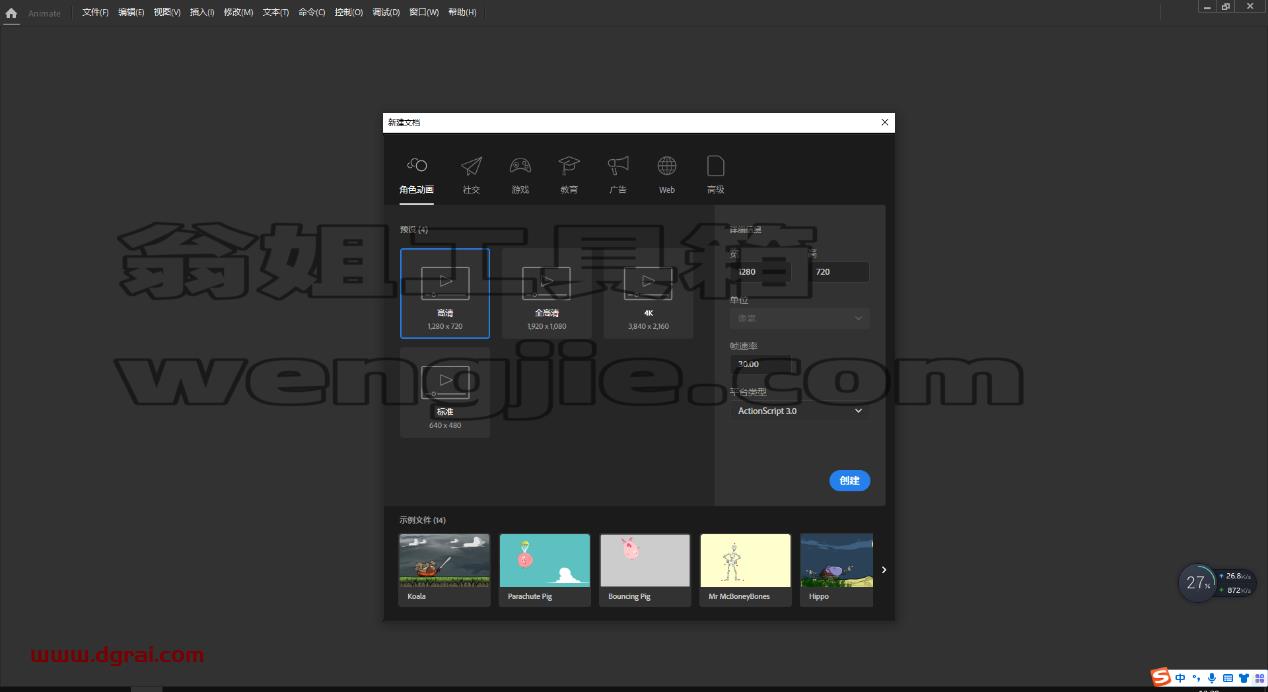Viewport: 1268px width, 692px height.
Task: Click the width field showing 1280
Action: [760, 272]
